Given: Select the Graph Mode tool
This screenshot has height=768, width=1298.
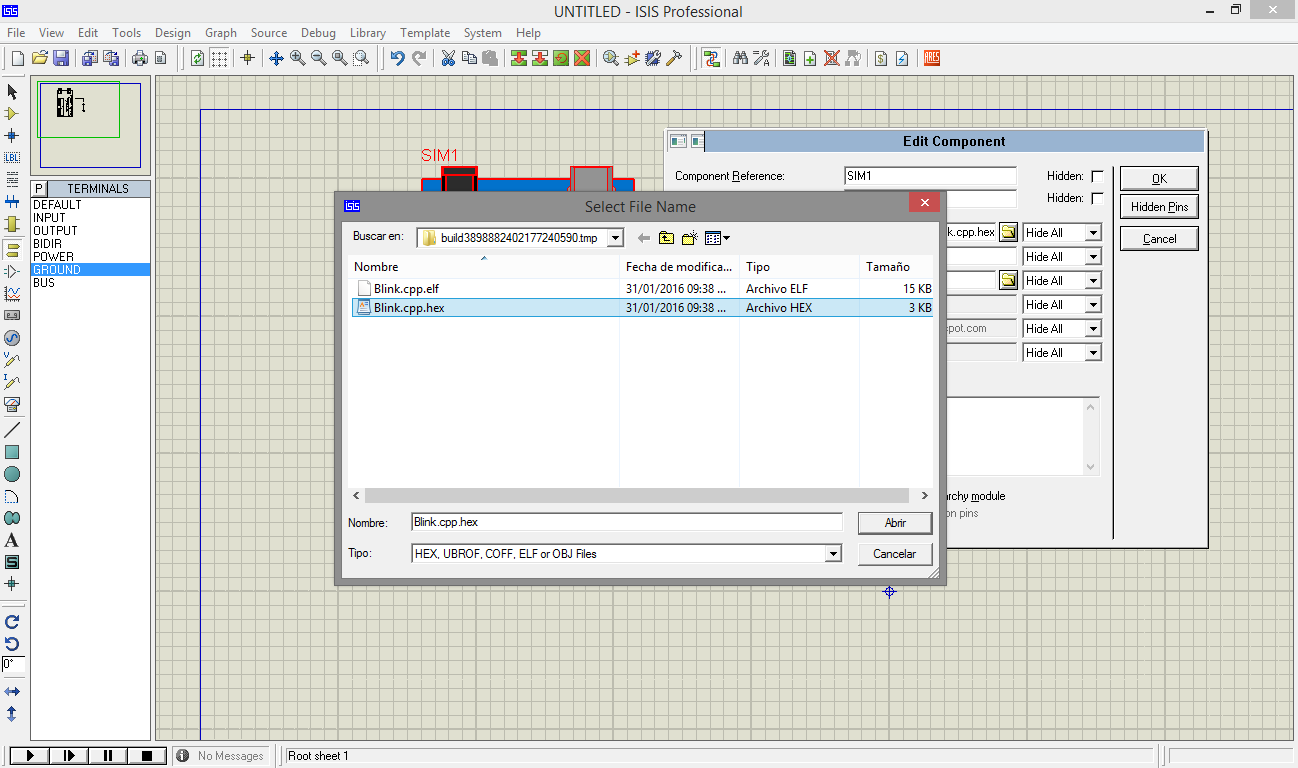Looking at the screenshot, I should pyautogui.click(x=12, y=293).
